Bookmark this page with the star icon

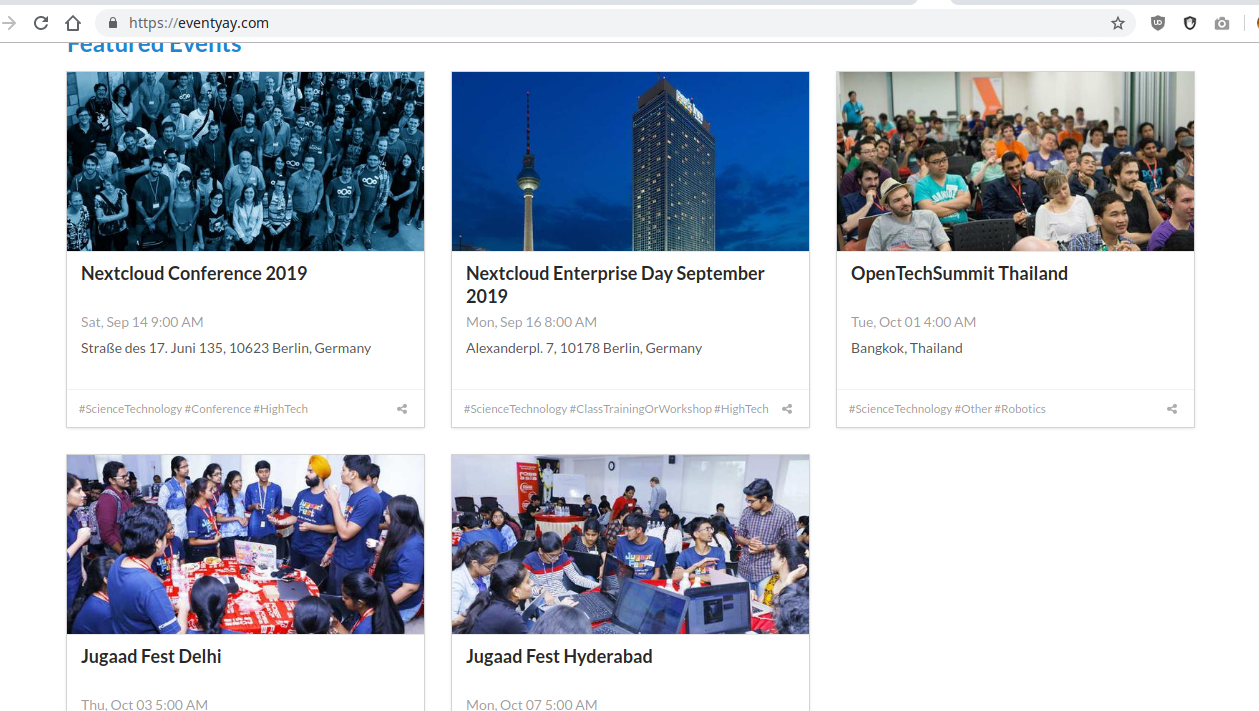coord(1117,22)
